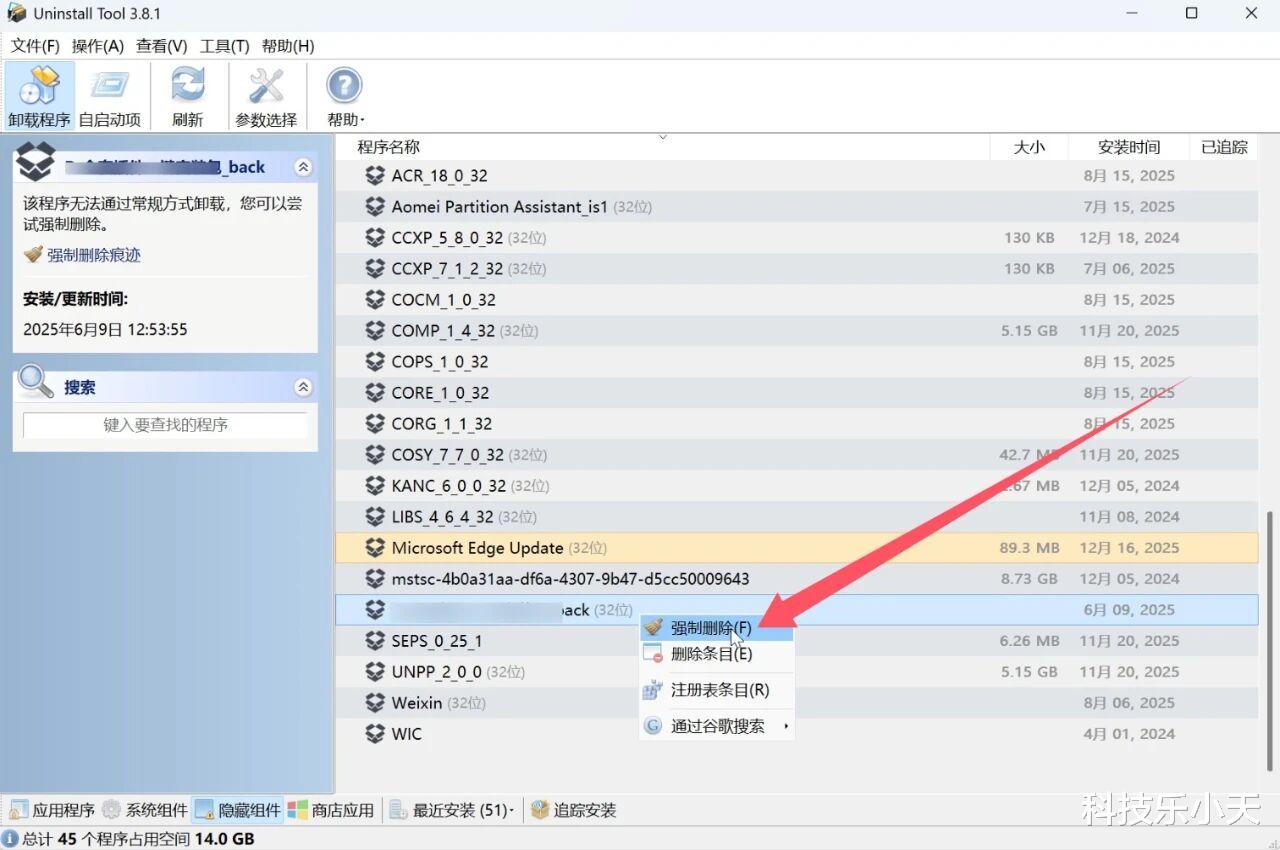
Task: Choose 强制删除(F) from context menu
Action: (716, 628)
